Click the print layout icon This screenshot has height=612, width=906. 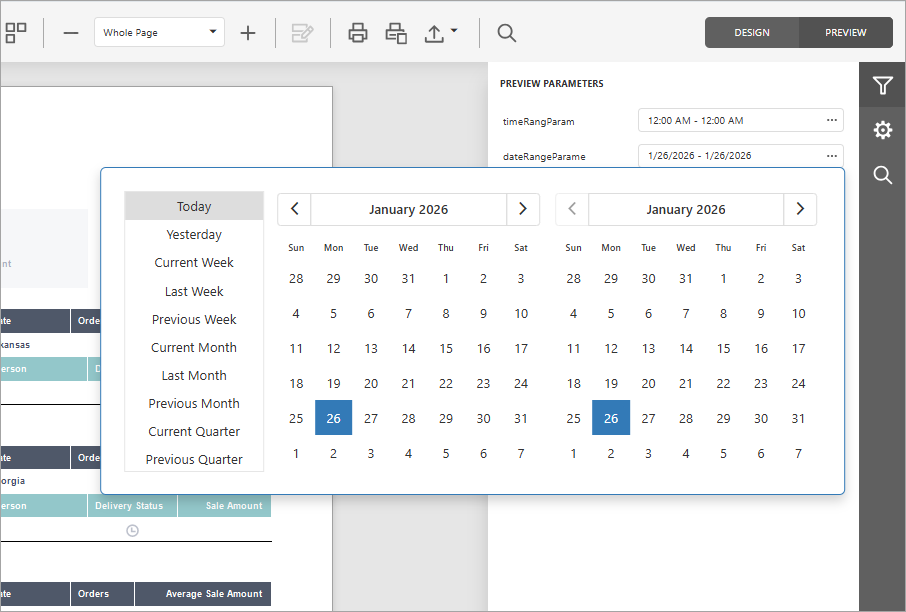click(x=396, y=33)
